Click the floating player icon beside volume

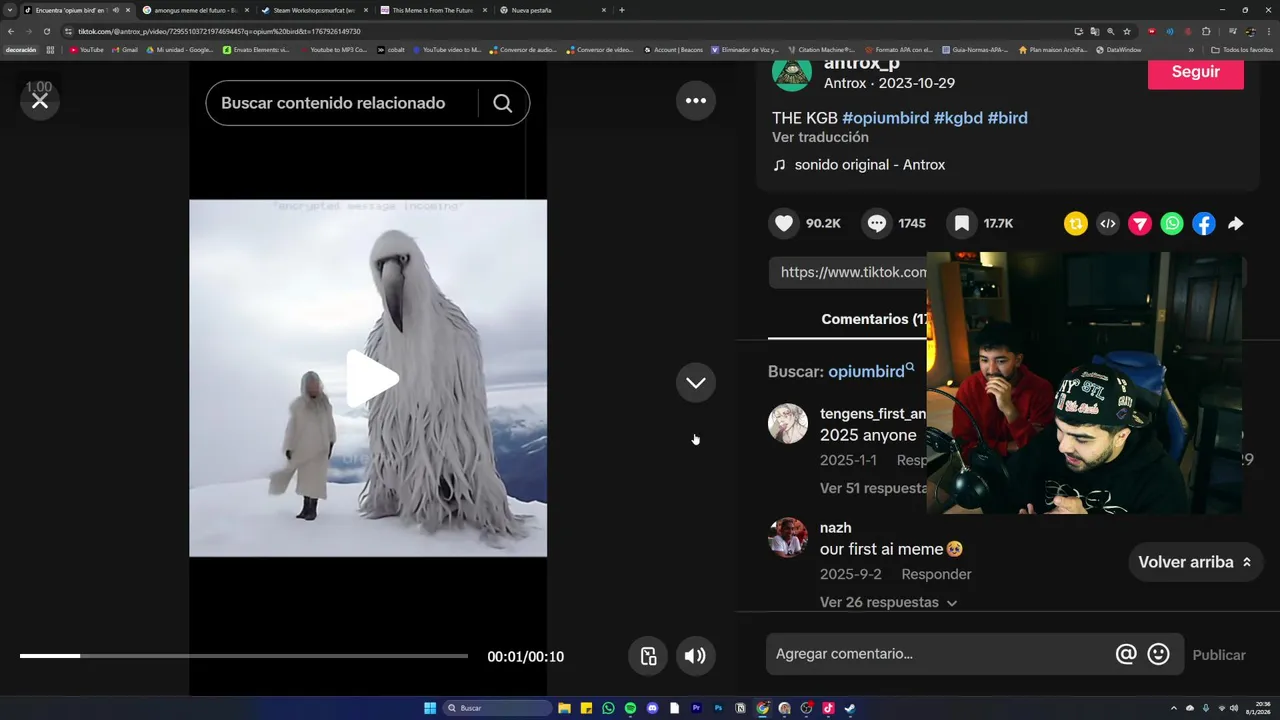coord(648,656)
